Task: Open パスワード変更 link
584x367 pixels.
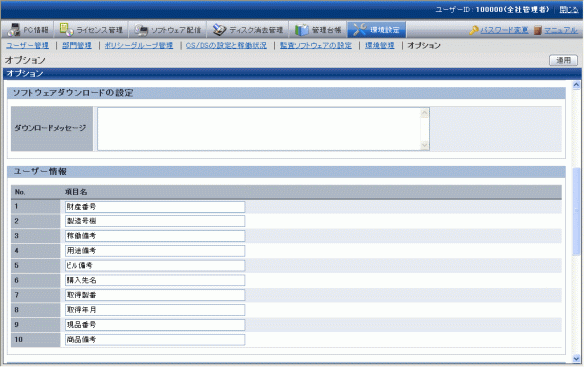Action: click(x=504, y=30)
